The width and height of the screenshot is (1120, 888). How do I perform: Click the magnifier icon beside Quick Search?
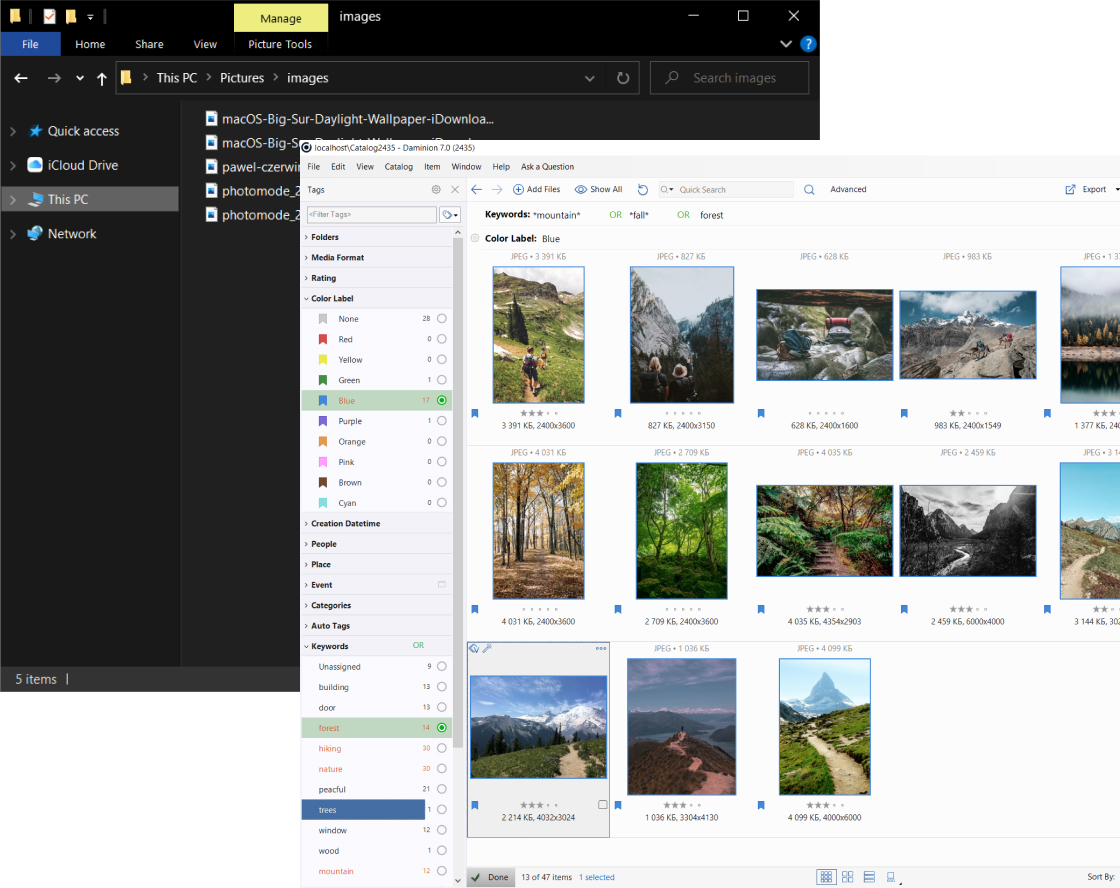tap(809, 189)
